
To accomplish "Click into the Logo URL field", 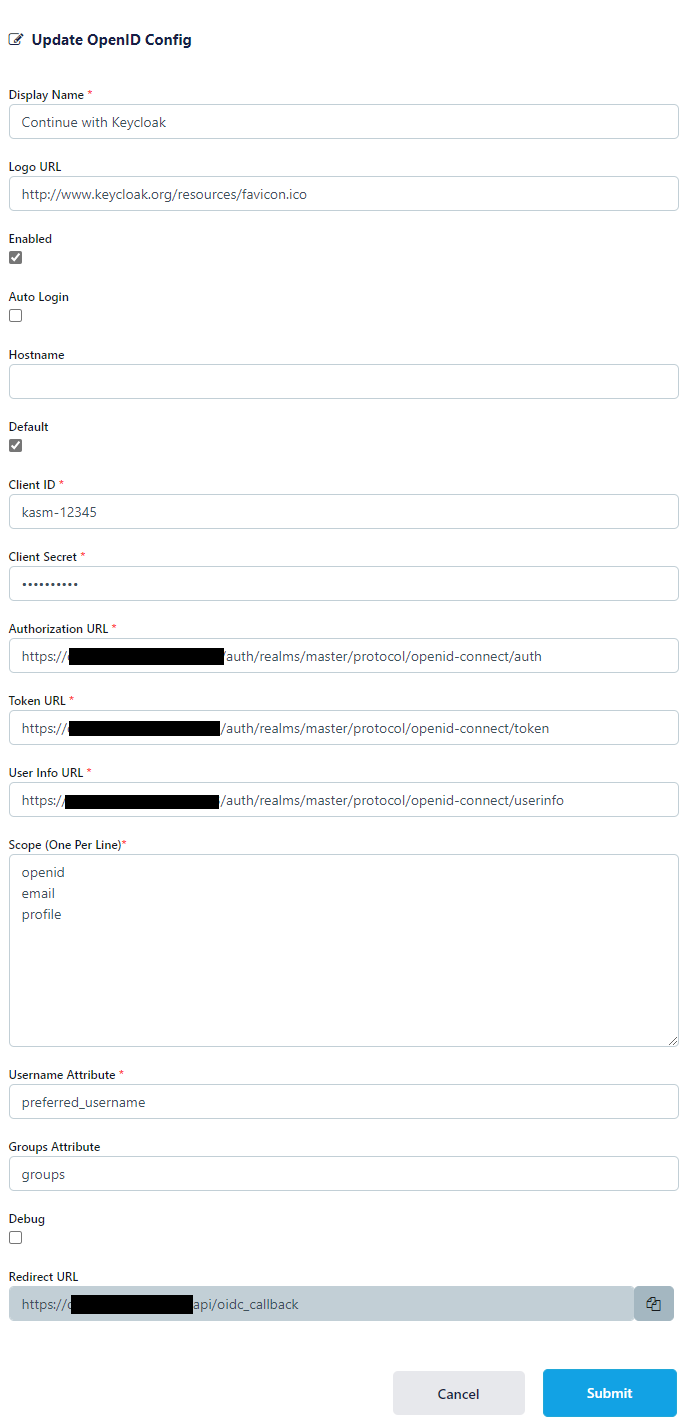I will (344, 194).
